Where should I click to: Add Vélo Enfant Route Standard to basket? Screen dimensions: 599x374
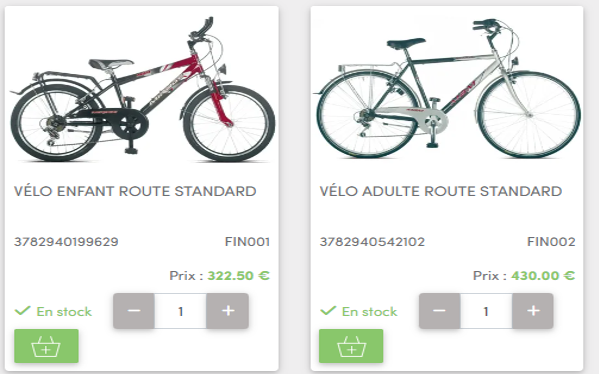coord(46,346)
